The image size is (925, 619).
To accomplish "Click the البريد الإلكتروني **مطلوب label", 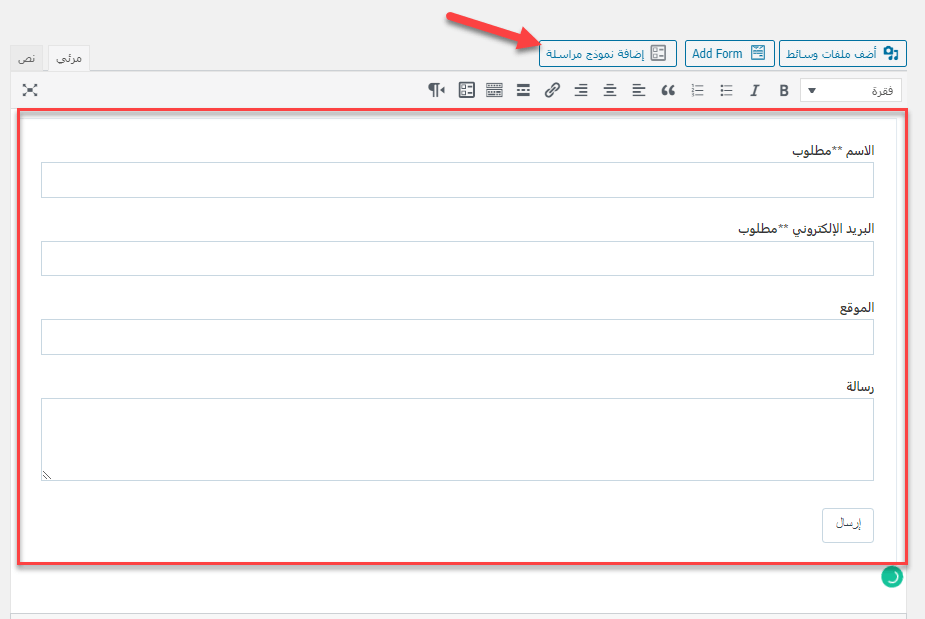I will [806, 229].
